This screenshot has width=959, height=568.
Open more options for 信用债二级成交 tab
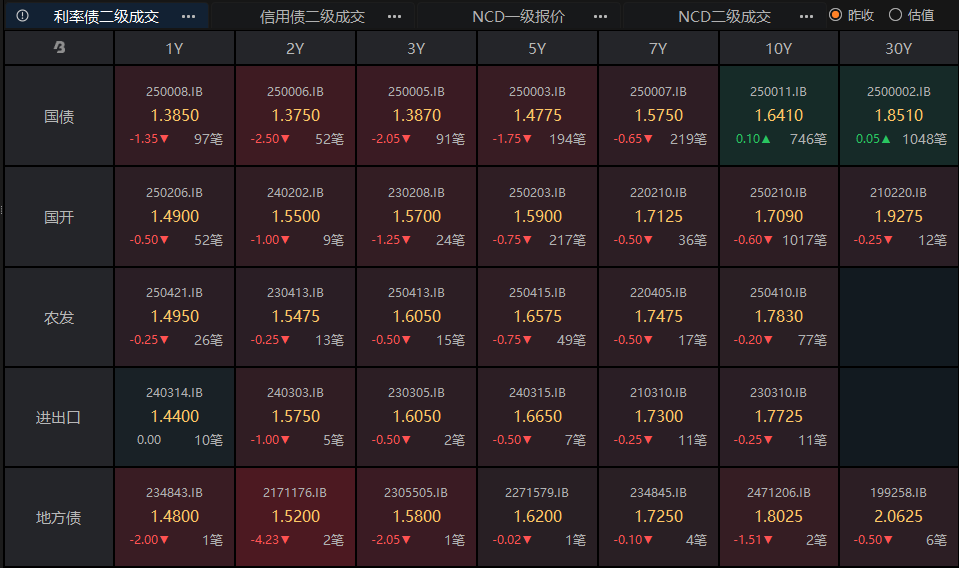[x=394, y=17]
